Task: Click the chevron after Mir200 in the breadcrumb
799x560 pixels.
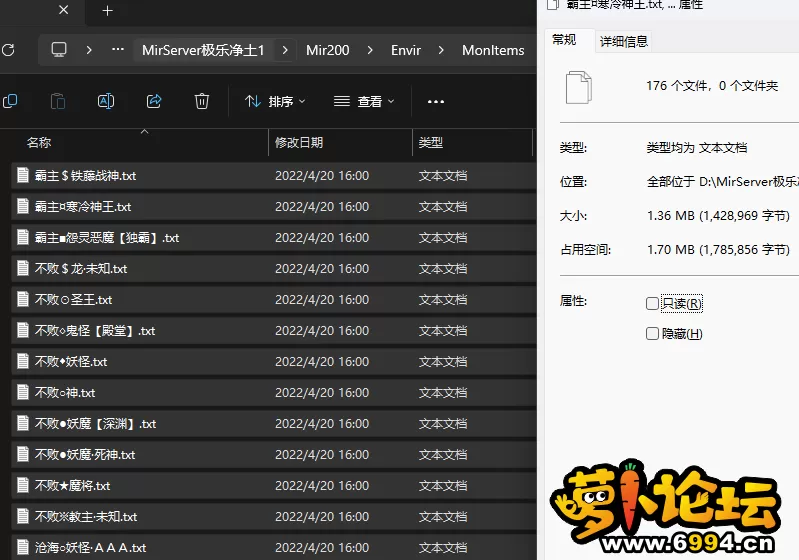Action: [370, 50]
